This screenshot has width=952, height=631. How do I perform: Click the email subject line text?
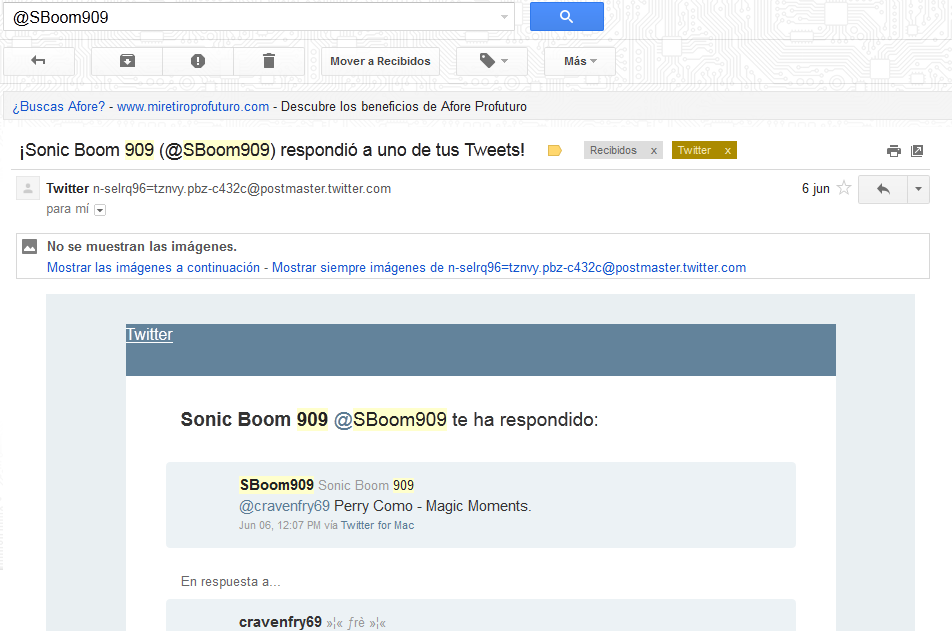point(272,150)
